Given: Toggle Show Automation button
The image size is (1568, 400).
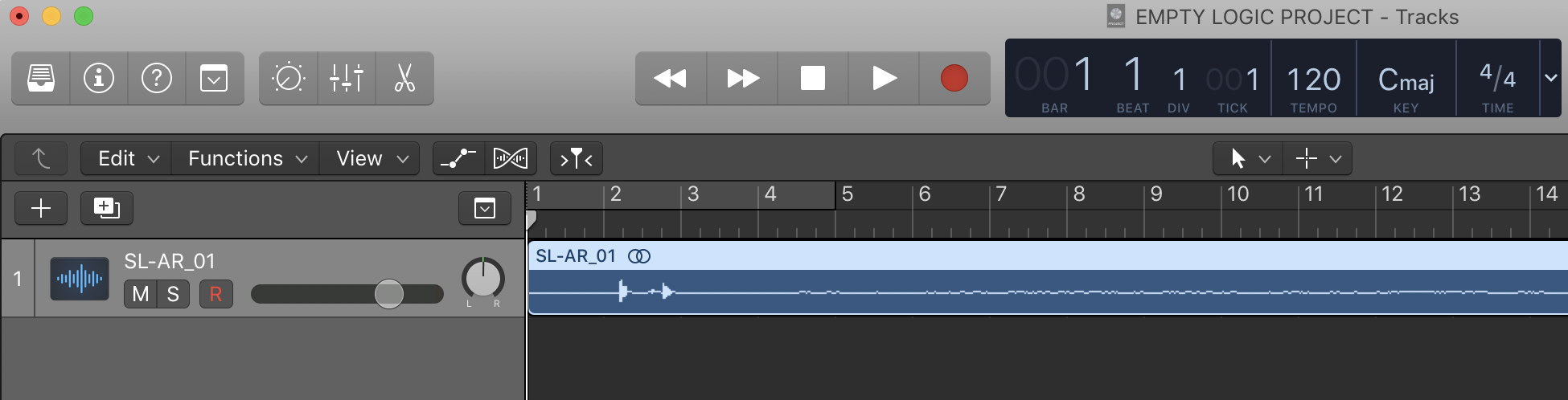Looking at the screenshot, I should click(458, 158).
